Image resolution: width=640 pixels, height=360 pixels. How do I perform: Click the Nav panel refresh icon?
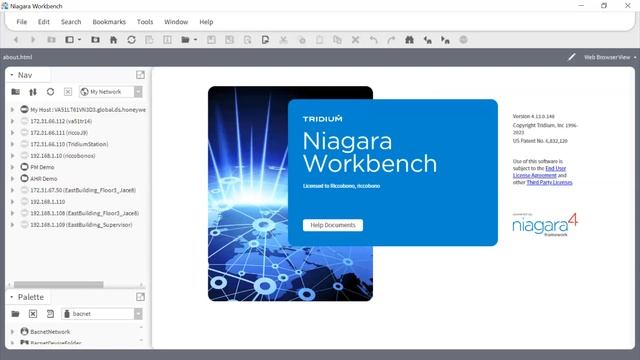(50, 92)
